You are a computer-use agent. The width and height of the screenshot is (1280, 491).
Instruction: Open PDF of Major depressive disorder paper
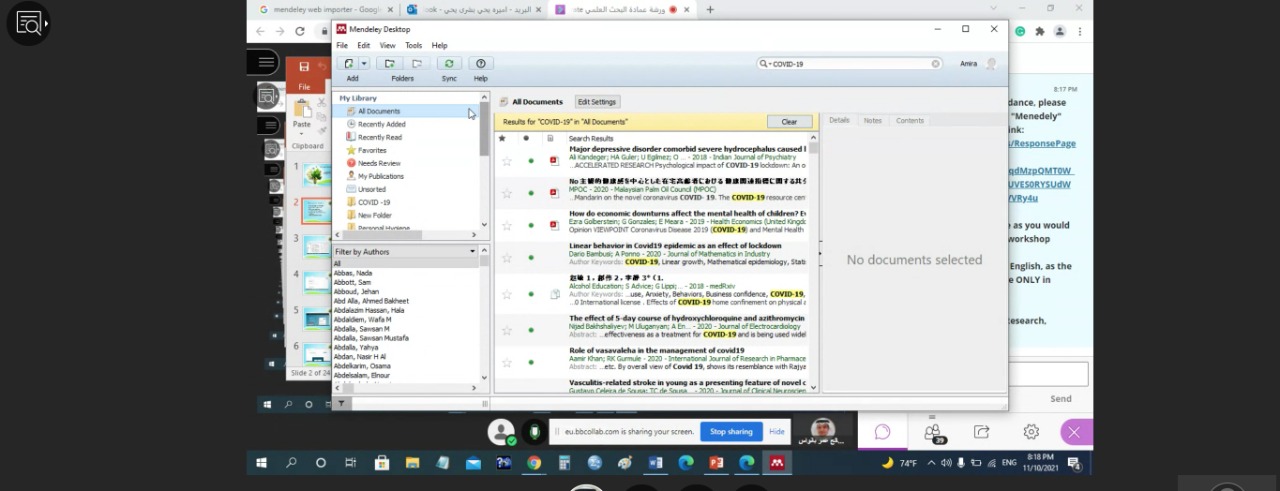pyautogui.click(x=554, y=160)
